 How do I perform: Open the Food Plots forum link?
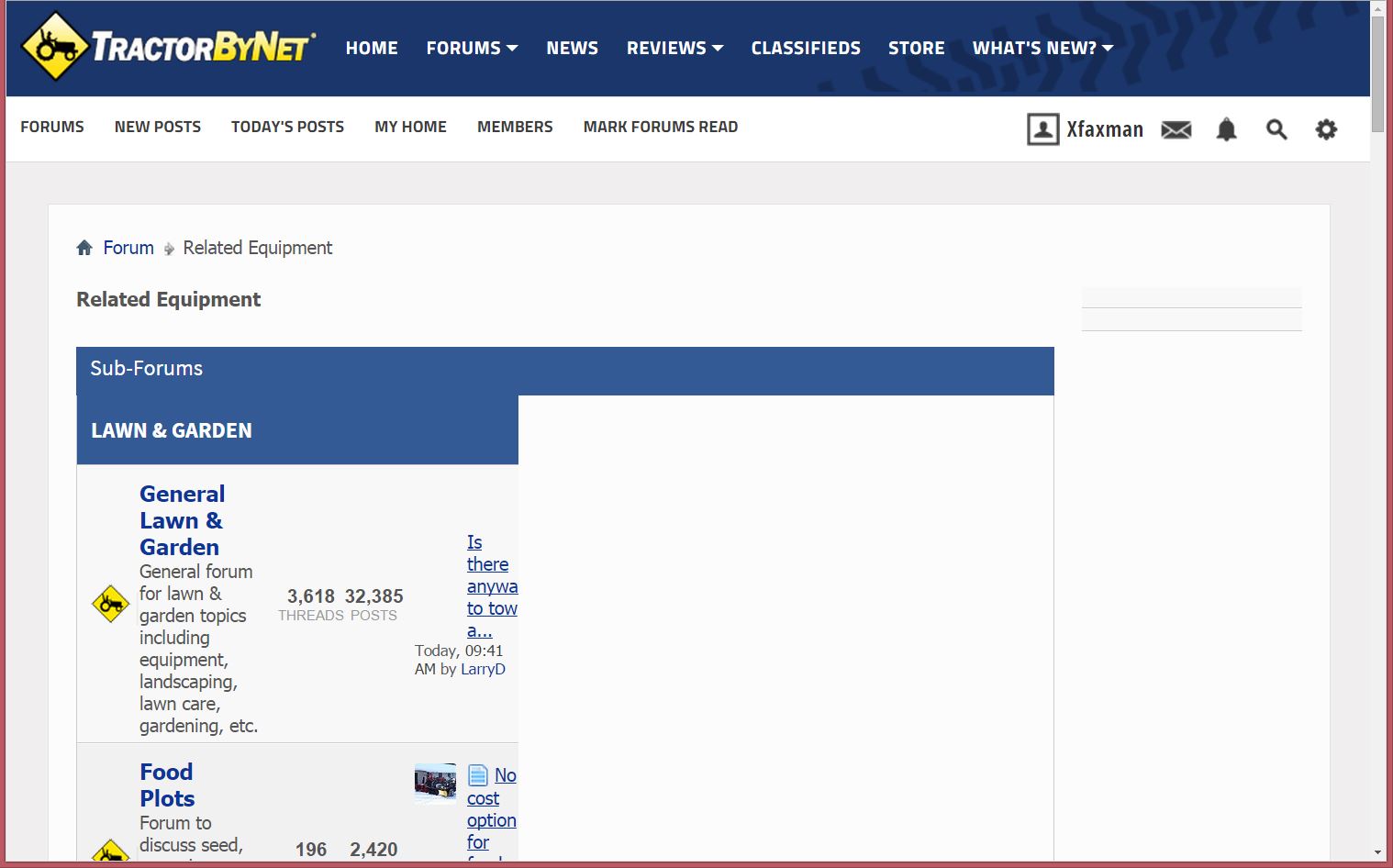(167, 785)
